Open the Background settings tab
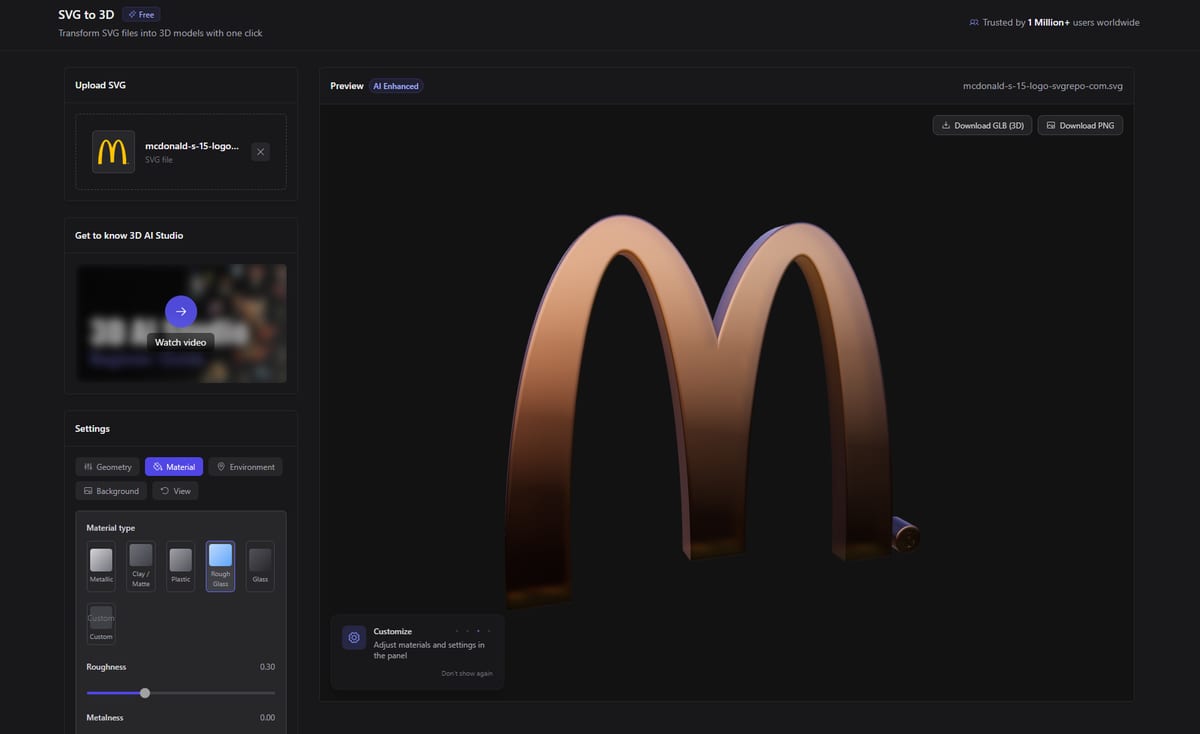1200x734 pixels. pyautogui.click(x=111, y=491)
